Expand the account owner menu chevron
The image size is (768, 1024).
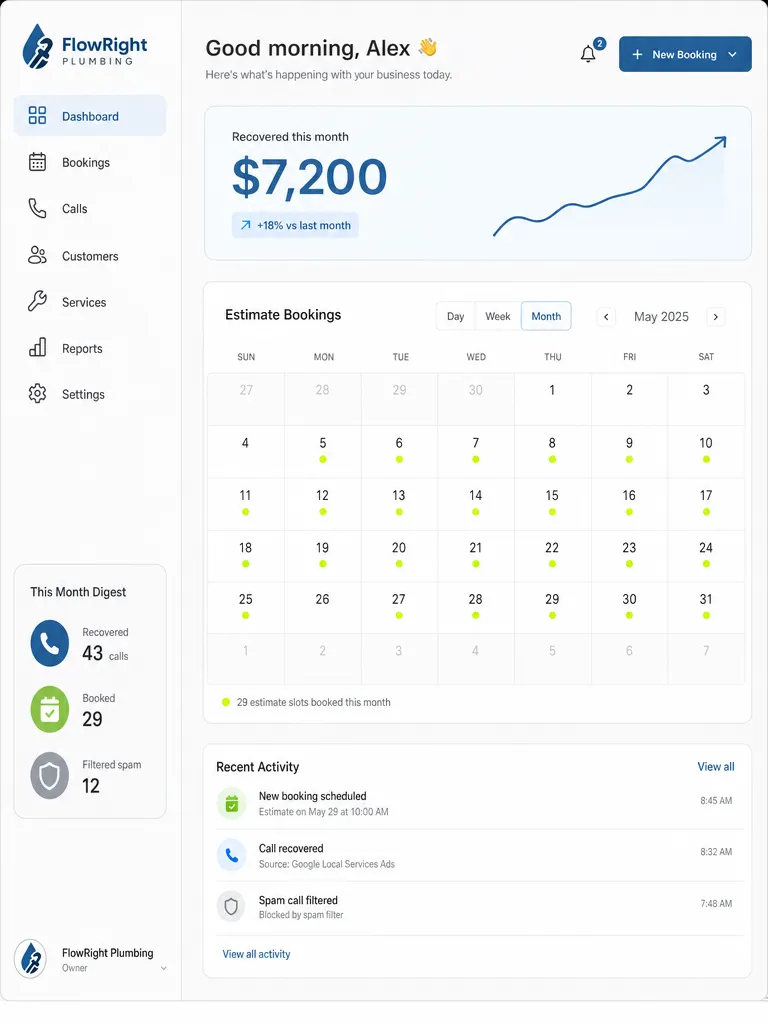coord(163,968)
